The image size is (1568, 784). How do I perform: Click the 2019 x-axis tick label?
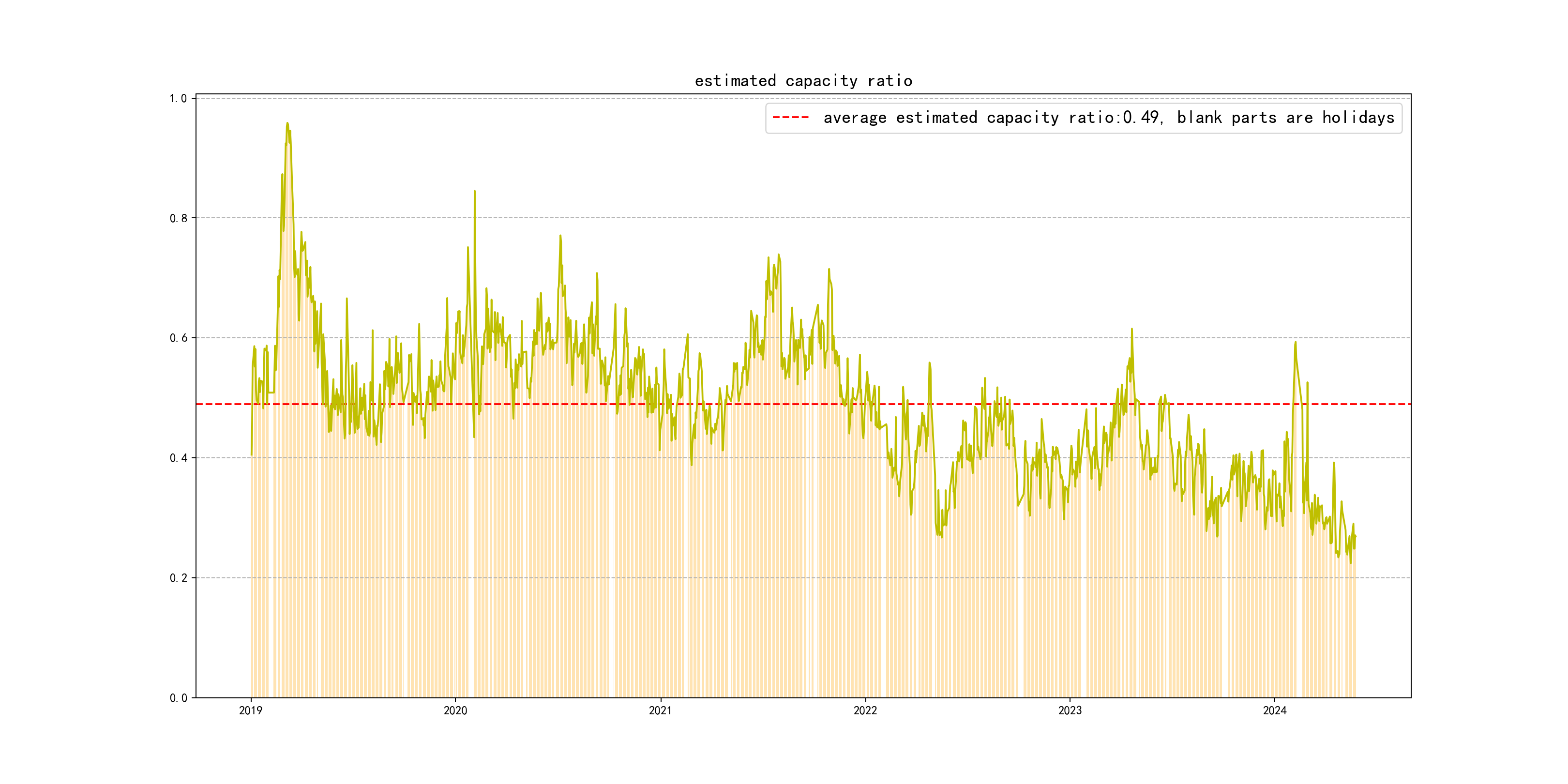coord(250,711)
